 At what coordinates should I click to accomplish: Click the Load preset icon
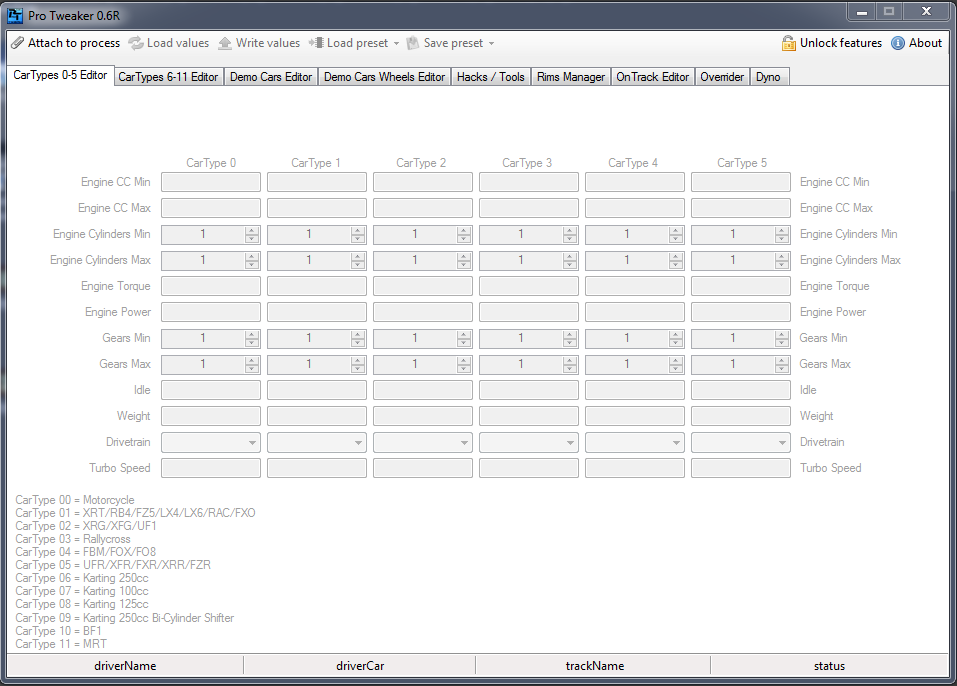[x=314, y=43]
